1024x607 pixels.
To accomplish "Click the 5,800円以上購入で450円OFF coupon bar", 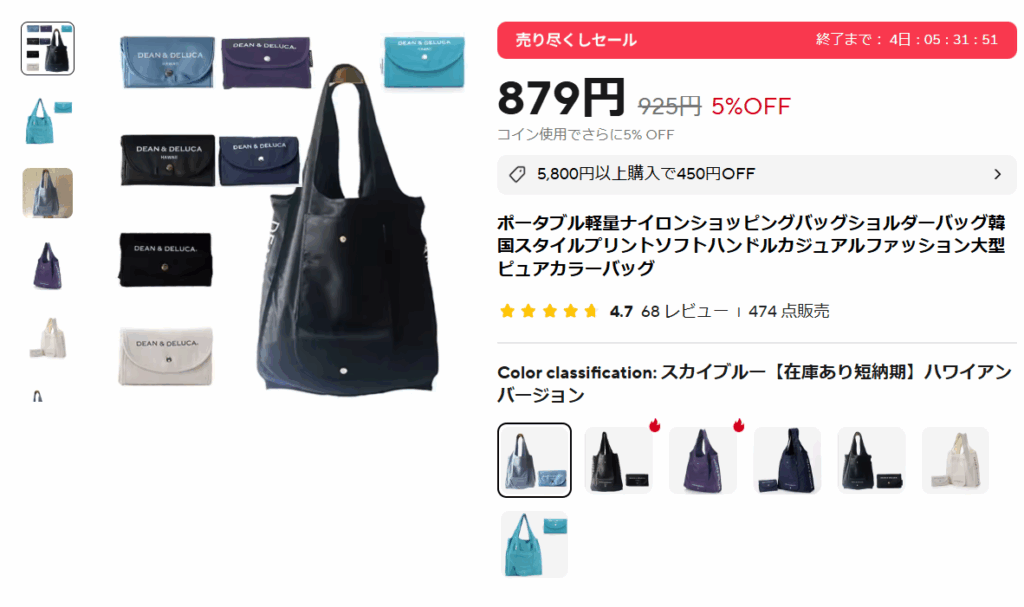I will 757,174.
